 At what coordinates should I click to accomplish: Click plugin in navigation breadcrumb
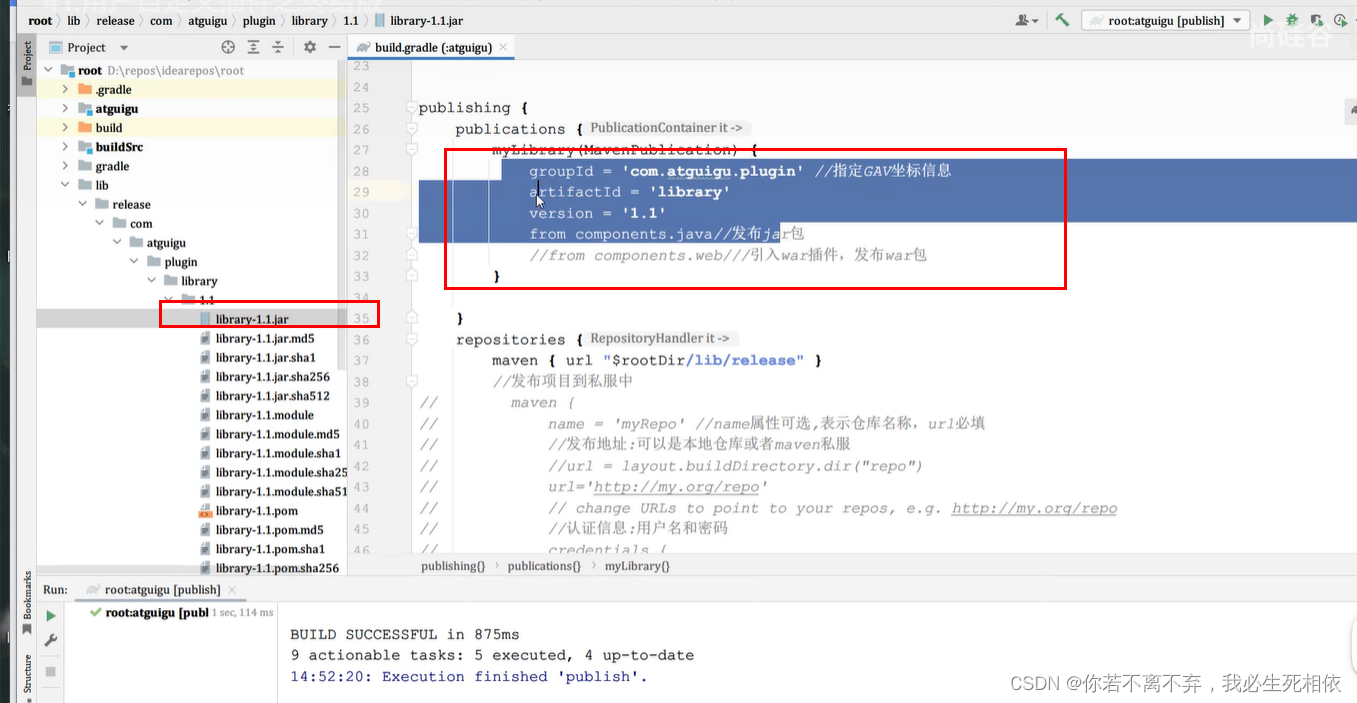258,20
